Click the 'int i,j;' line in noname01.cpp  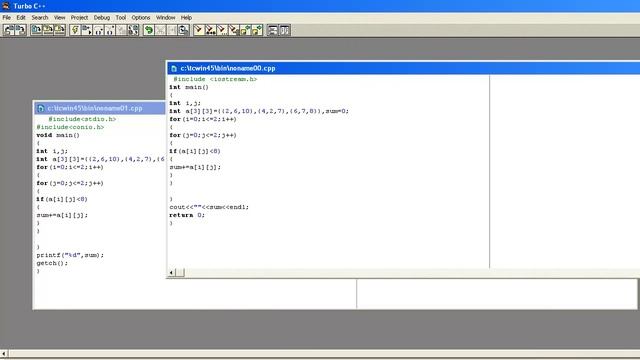[52, 151]
